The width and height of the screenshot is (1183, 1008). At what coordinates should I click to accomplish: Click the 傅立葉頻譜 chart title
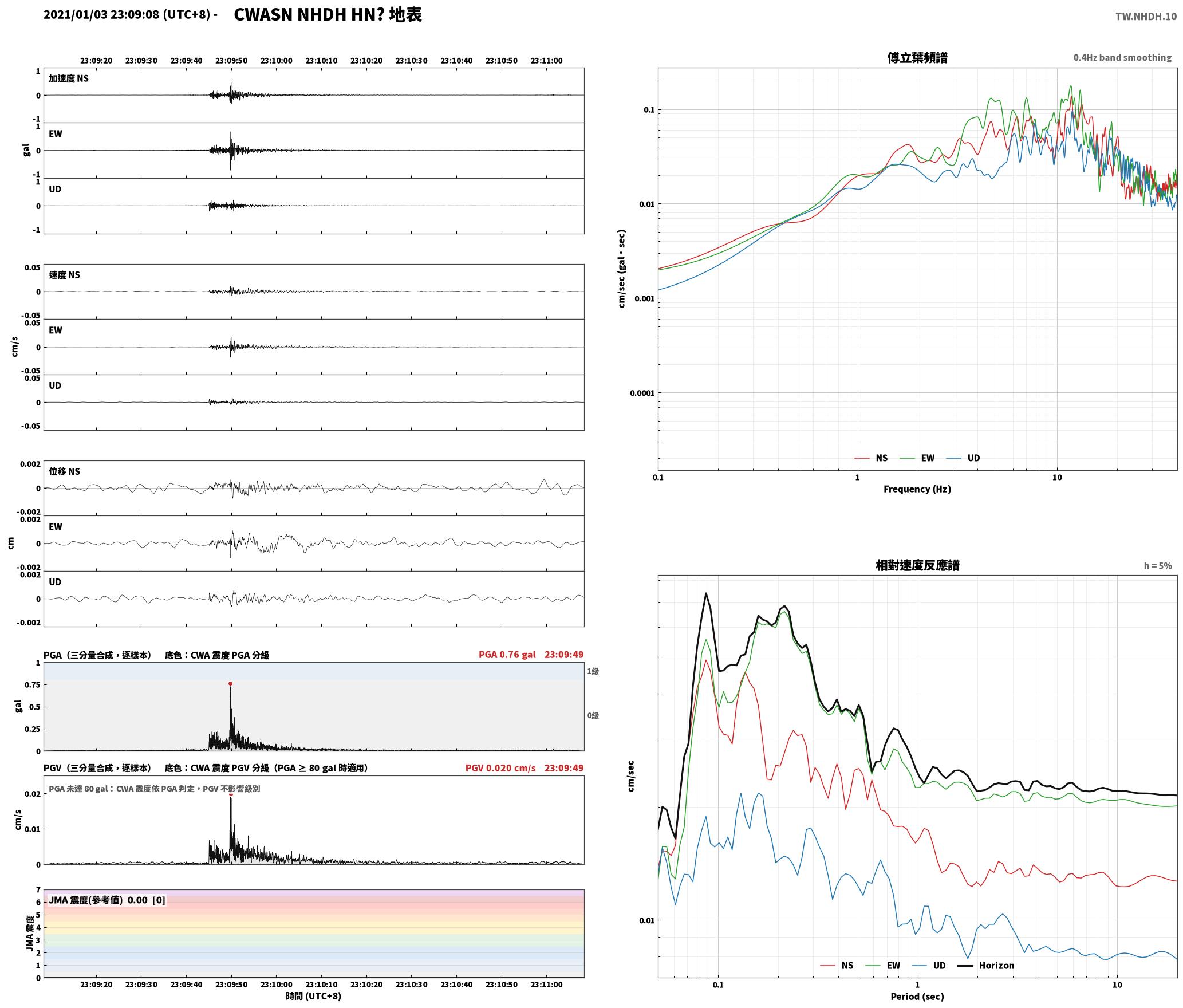[917, 57]
